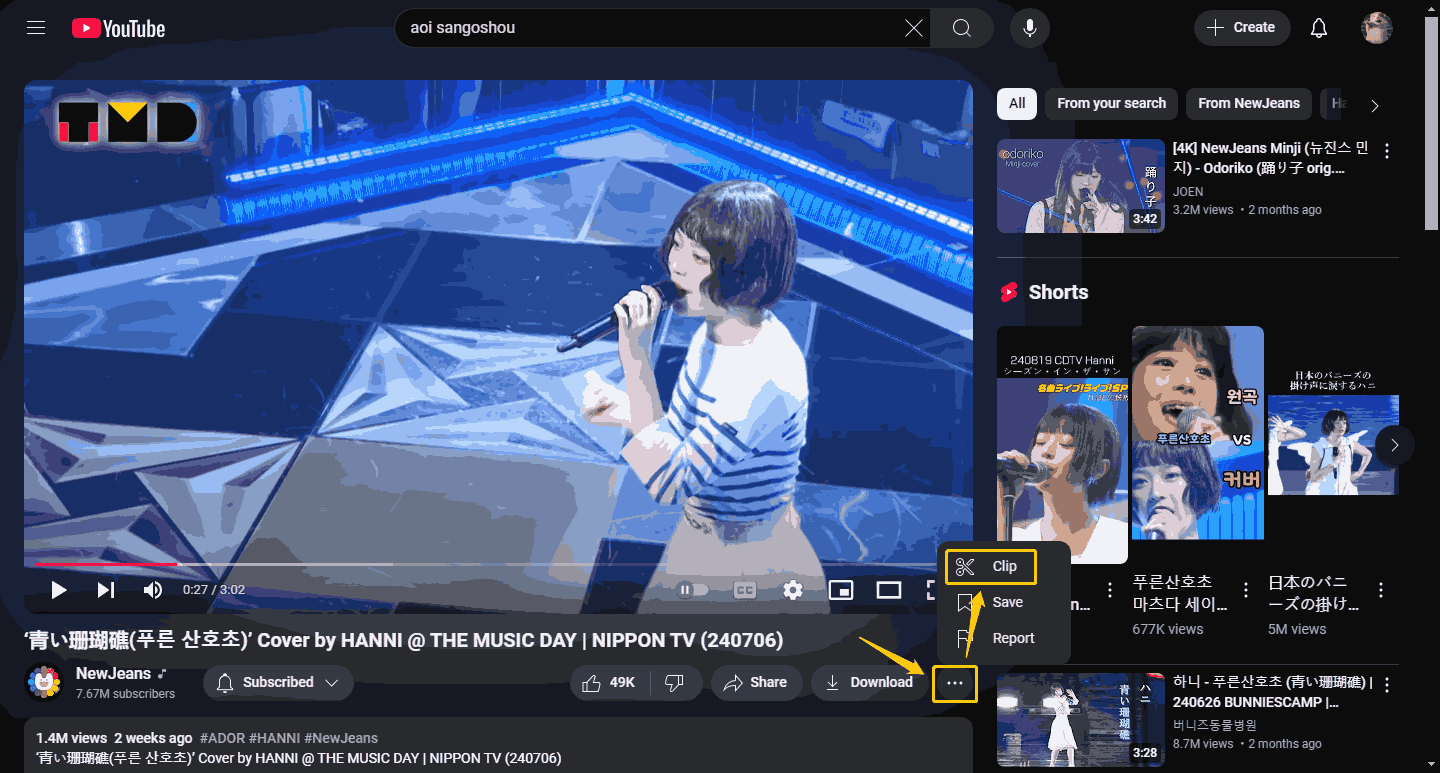
Task: Open the options for the BUNNIESCAMP video
Action: coord(1387,685)
